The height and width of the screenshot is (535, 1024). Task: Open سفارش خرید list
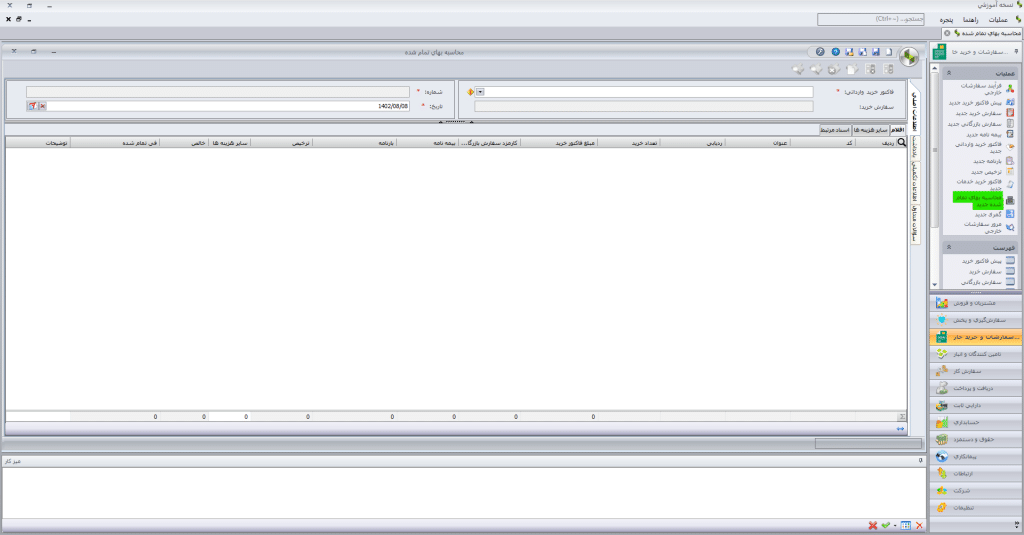click(986, 271)
